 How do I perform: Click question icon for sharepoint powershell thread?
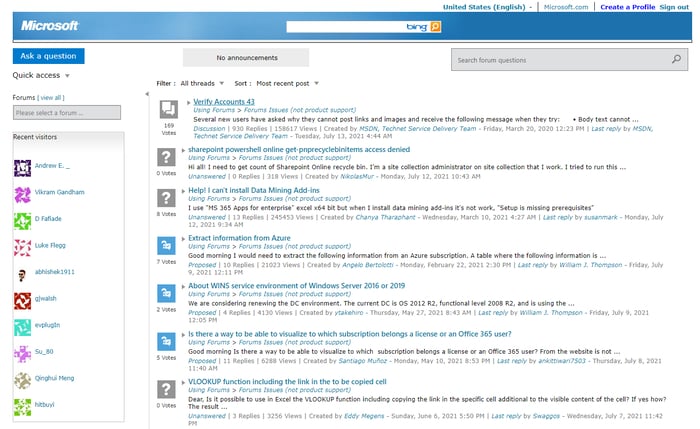pyautogui.click(x=166, y=157)
